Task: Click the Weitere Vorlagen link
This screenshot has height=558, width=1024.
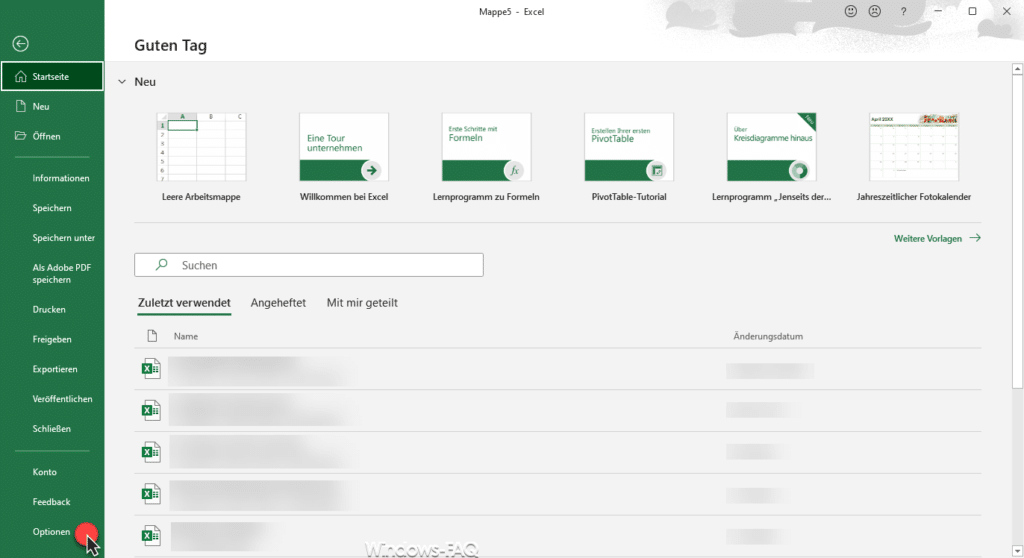Action: [x=927, y=238]
